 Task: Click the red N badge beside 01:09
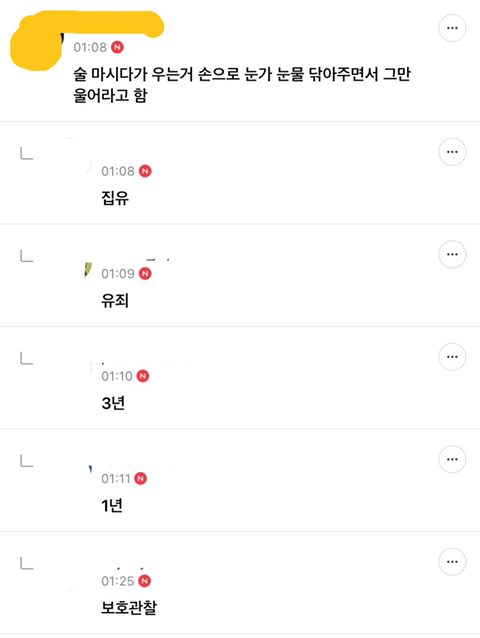click(x=145, y=274)
